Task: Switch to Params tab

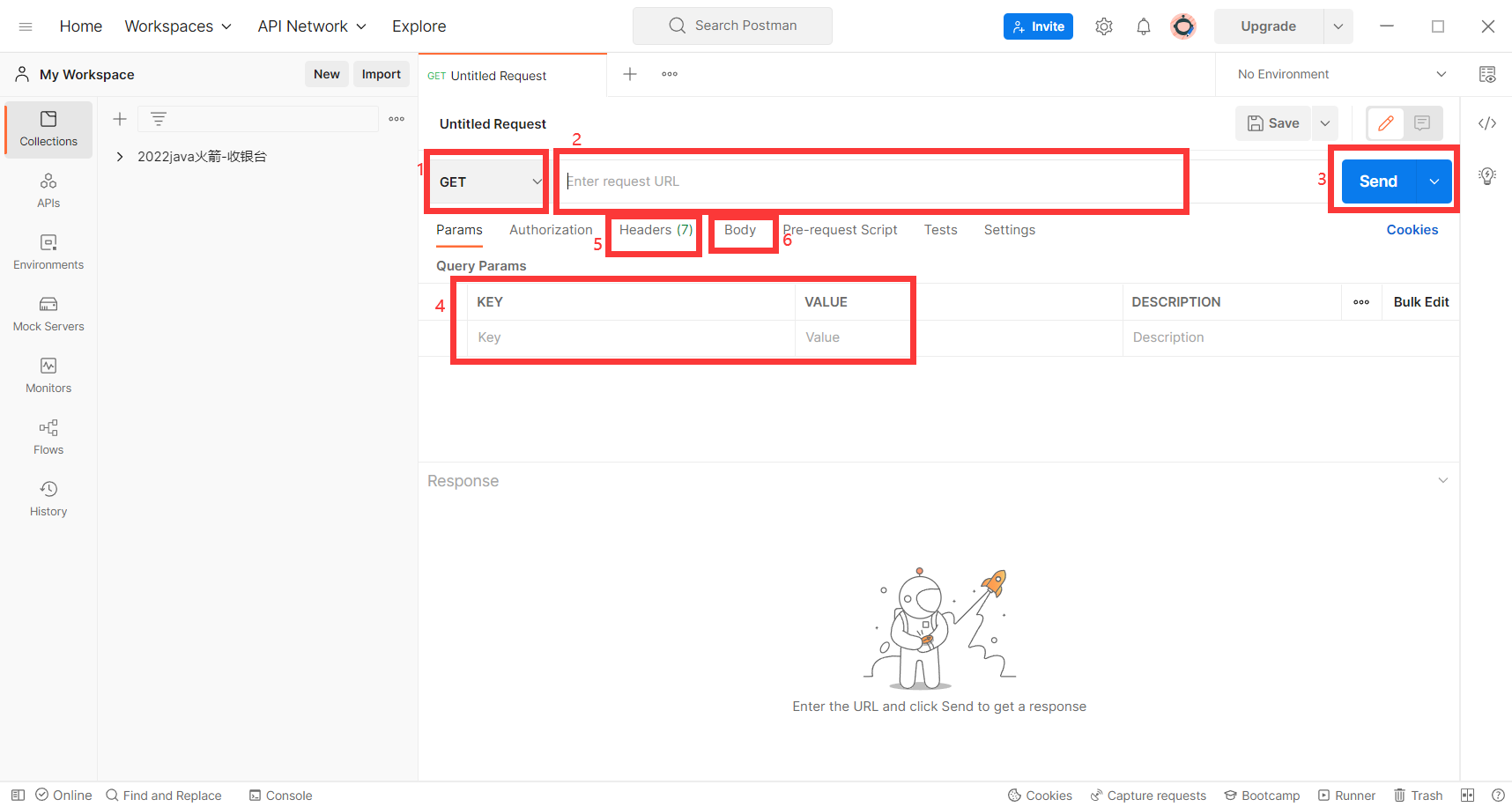Action: 459,230
